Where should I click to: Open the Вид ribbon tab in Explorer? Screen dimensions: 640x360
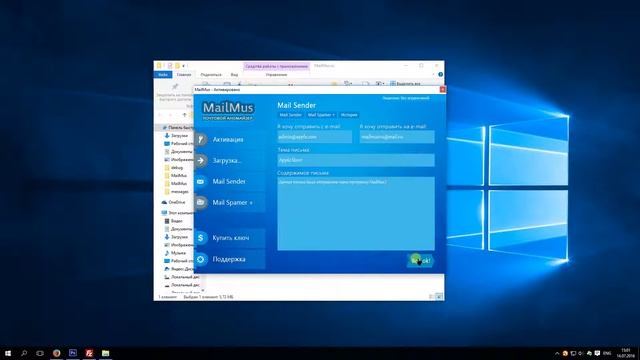click(x=234, y=75)
